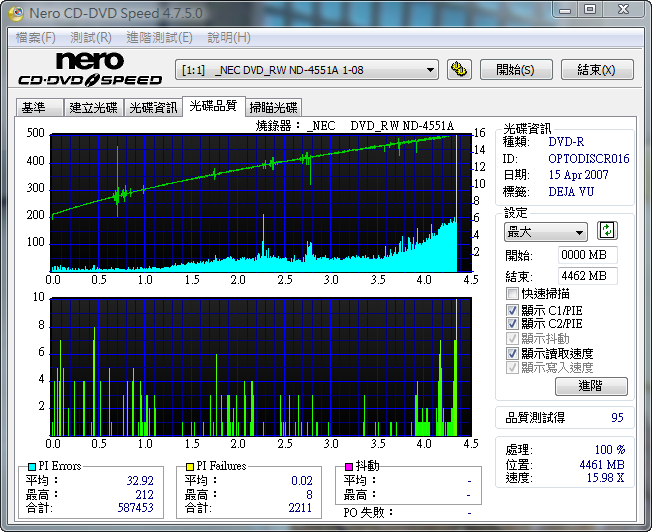652x532 pixels.
Task: Toggle the 快速掃描 checkbox
Action: [512, 294]
